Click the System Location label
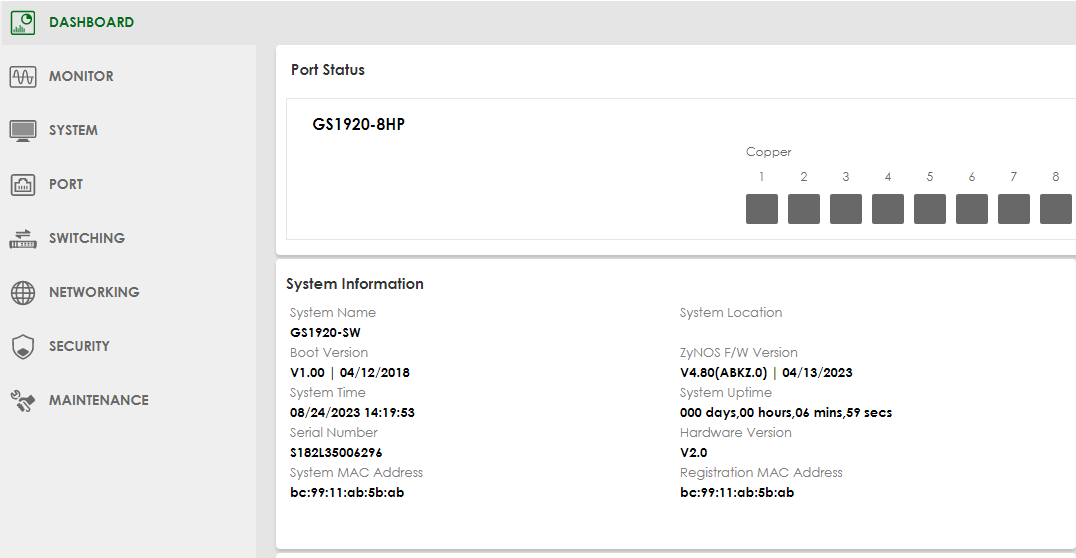The image size is (1076, 558). point(731,313)
